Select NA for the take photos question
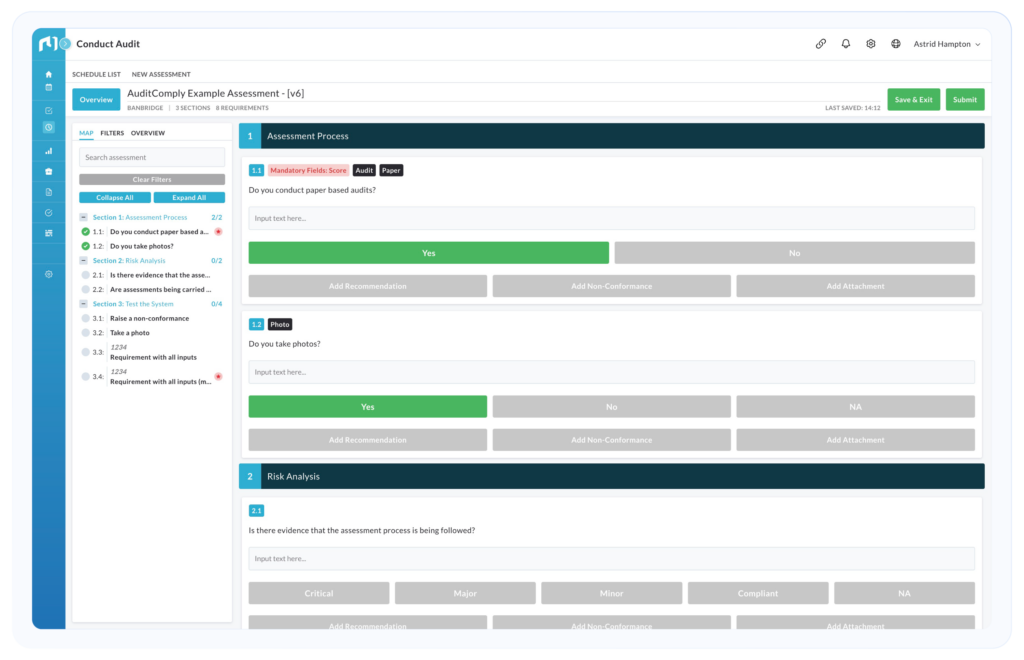 [x=856, y=407]
